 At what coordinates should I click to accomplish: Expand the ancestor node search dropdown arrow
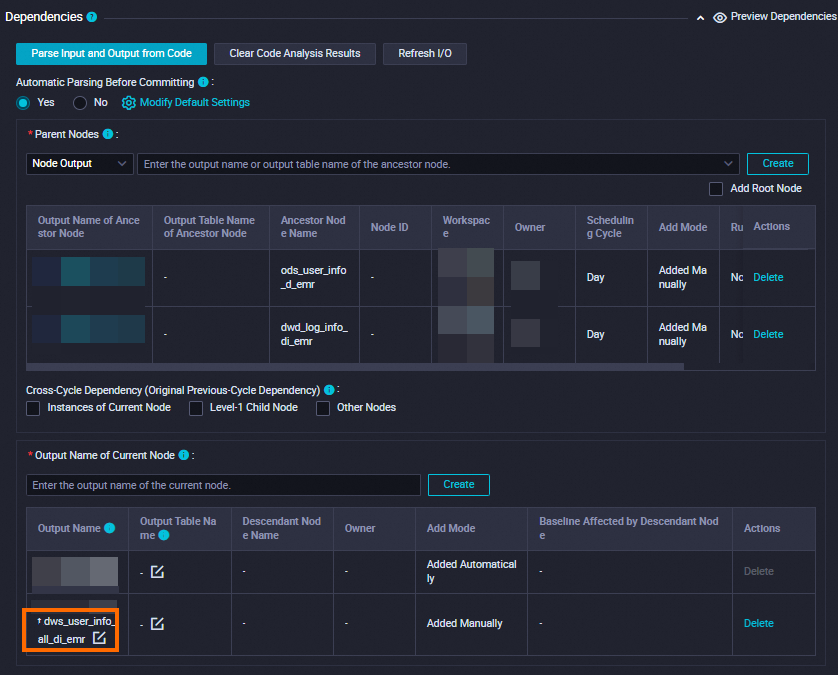(x=728, y=164)
